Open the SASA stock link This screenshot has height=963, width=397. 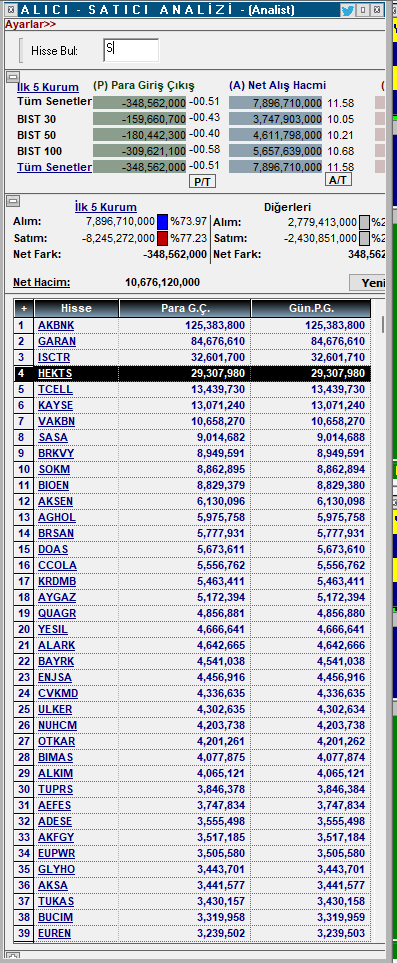point(53,437)
